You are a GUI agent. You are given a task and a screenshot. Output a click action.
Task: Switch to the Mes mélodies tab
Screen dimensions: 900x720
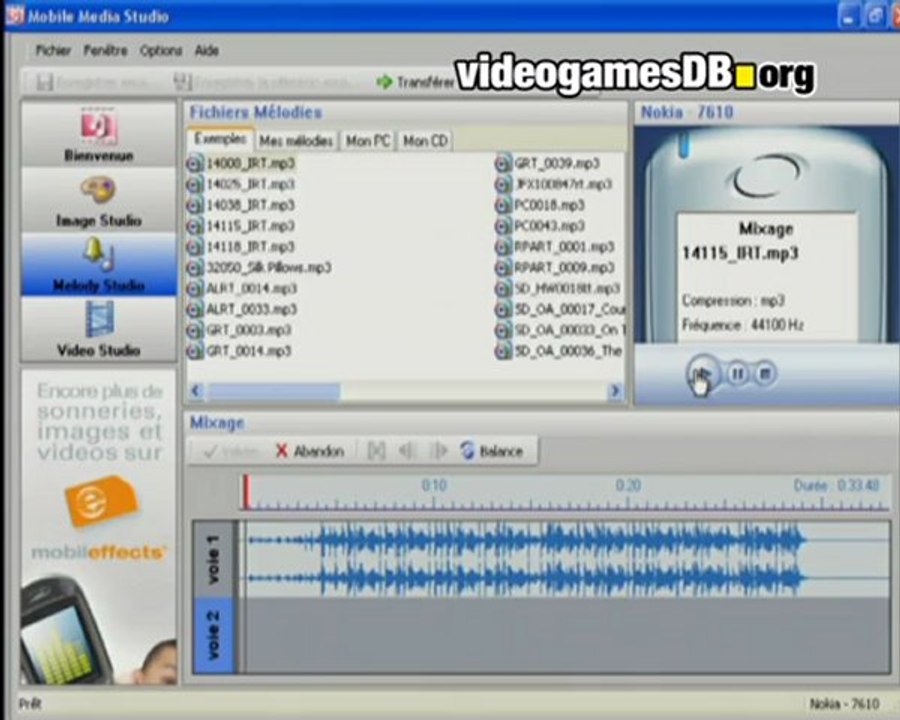296,141
